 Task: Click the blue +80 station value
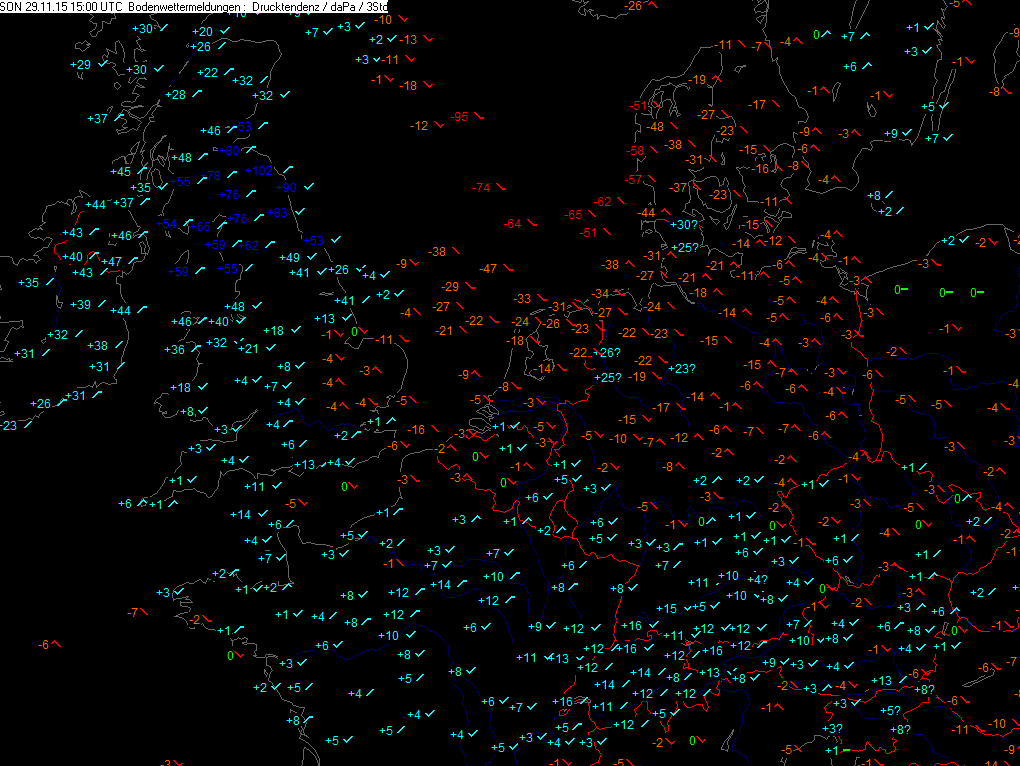pyautogui.click(x=229, y=151)
